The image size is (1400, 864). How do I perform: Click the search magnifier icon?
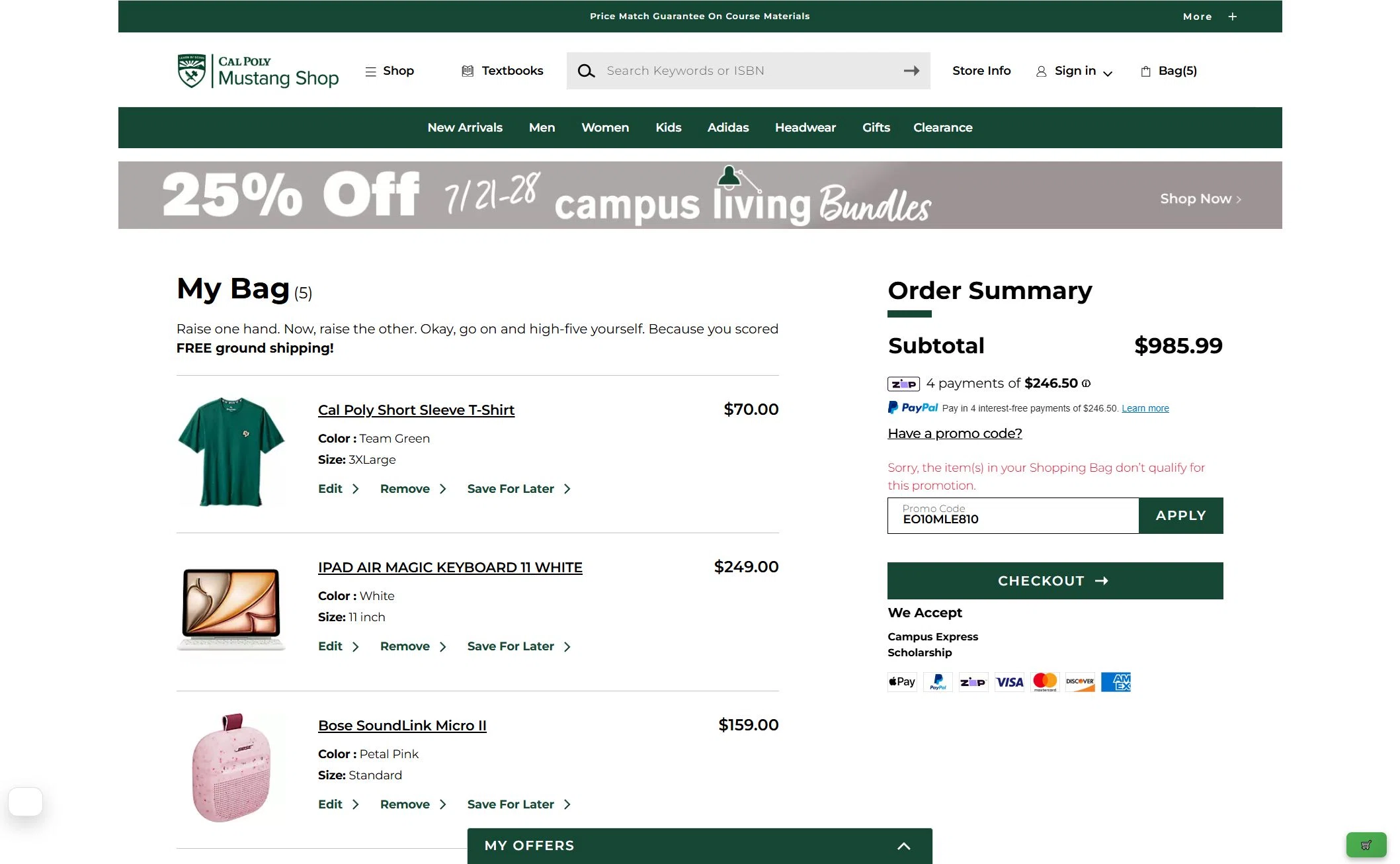[586, 71]
